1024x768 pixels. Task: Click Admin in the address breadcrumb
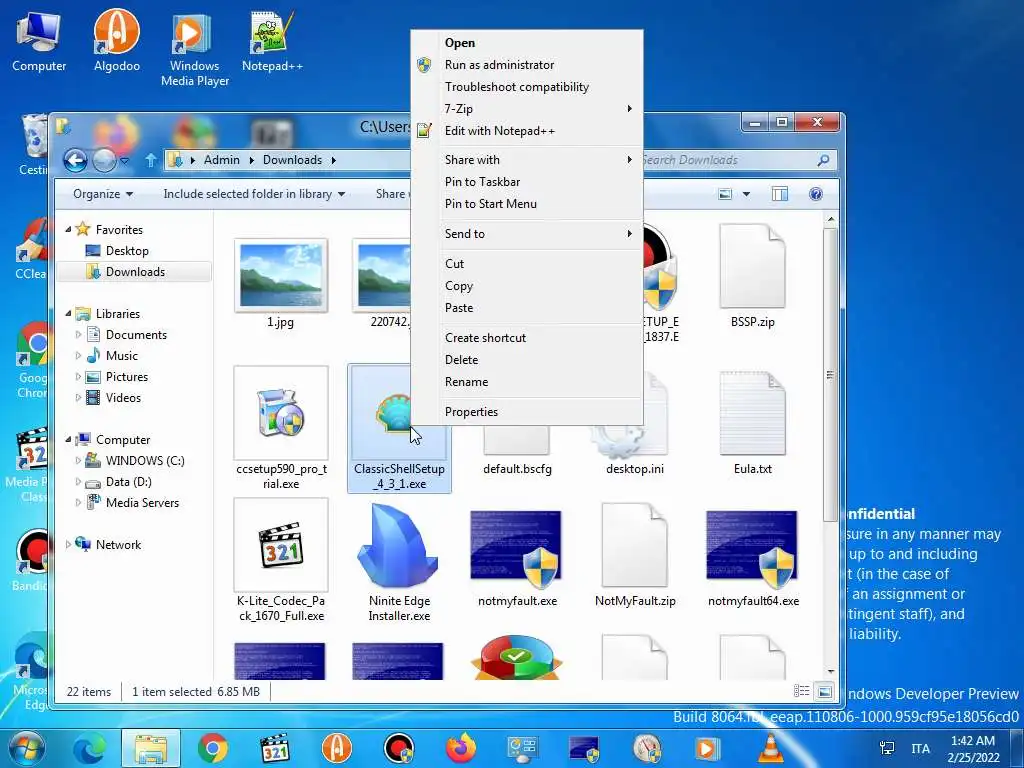(221, 160)
